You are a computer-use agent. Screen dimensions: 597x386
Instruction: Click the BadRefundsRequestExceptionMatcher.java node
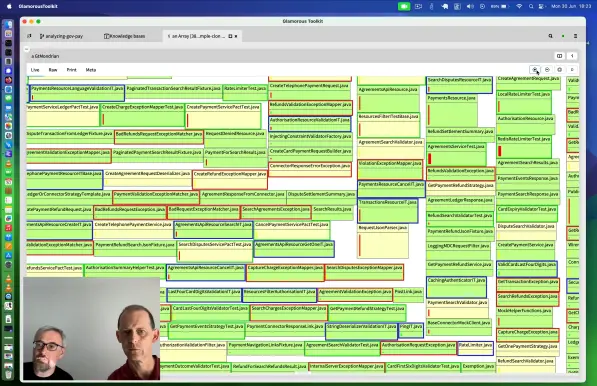pyautogui.click(x=159, y=137)
